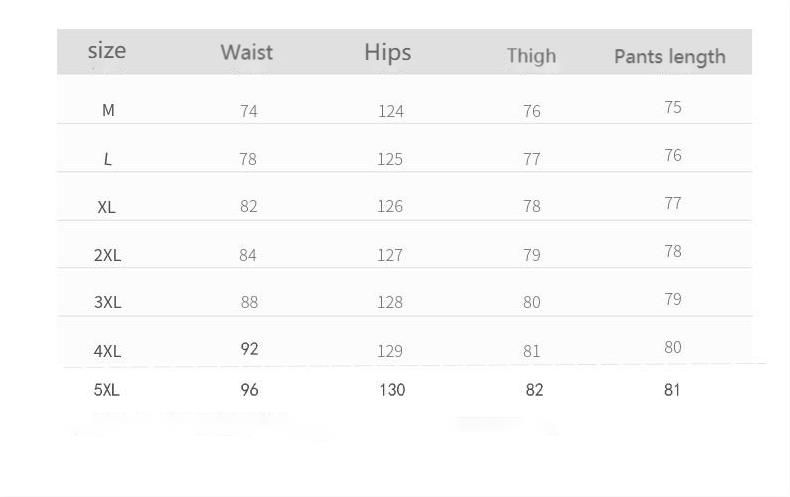Select hips value 124 for size M

click(391, 111)
